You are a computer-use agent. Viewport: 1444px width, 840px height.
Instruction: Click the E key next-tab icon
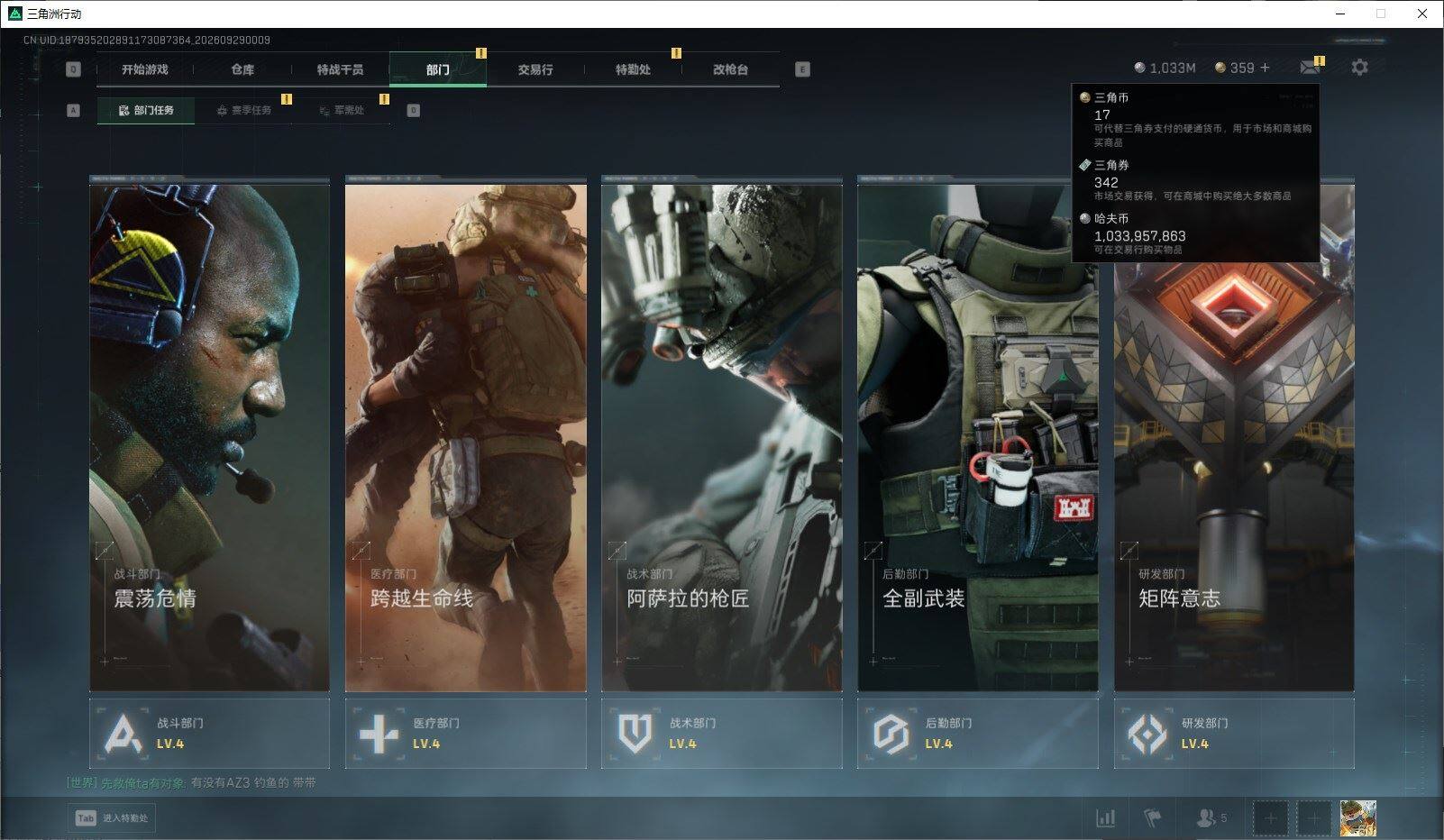click(x=803, y=69)
